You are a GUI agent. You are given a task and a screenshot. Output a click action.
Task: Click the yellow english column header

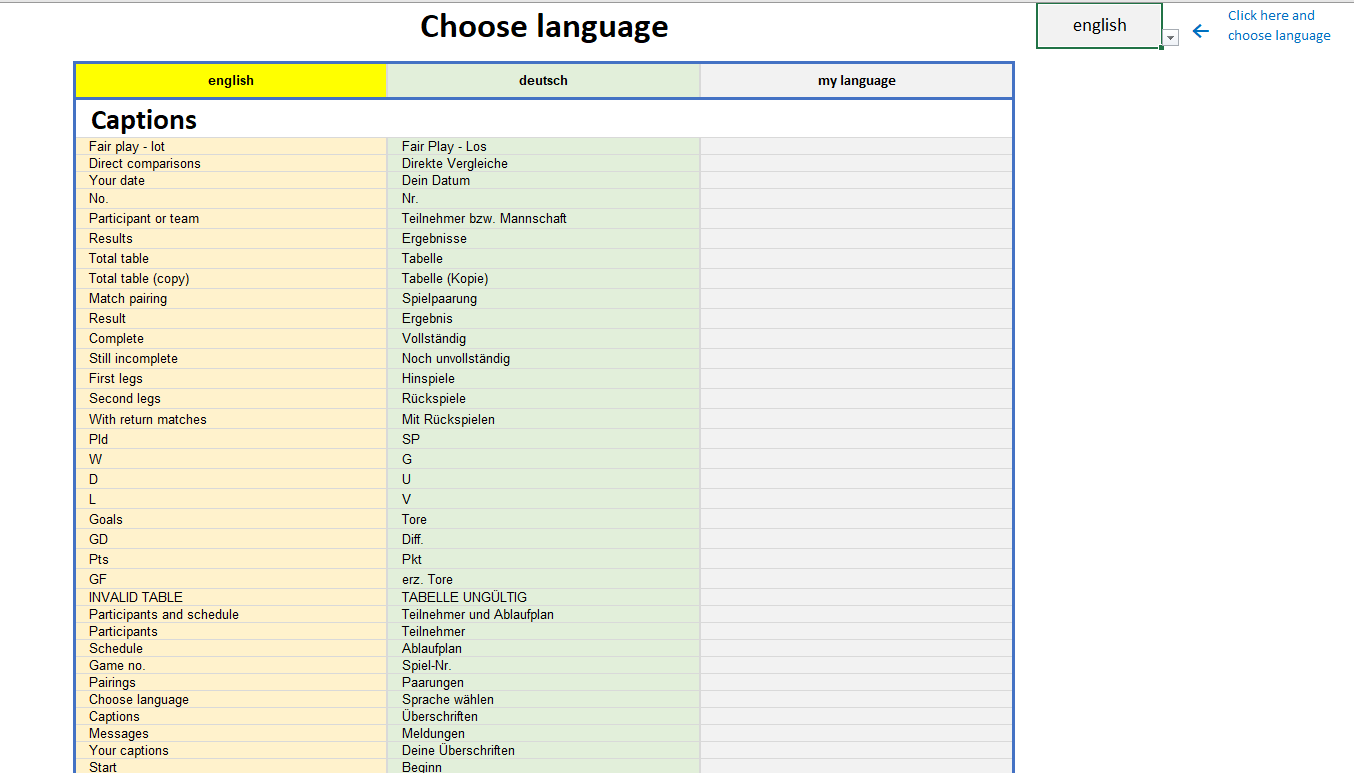coord(231,81)
